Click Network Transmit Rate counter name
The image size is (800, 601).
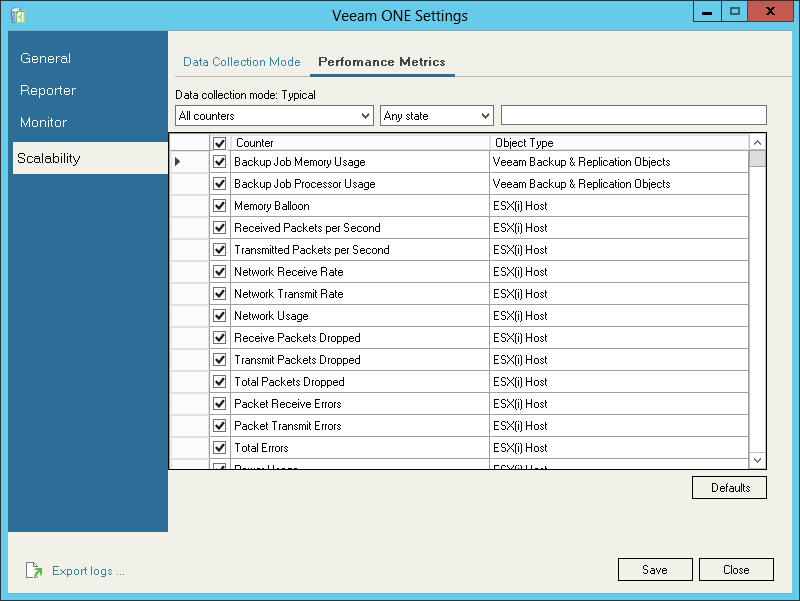pos(288,293)
